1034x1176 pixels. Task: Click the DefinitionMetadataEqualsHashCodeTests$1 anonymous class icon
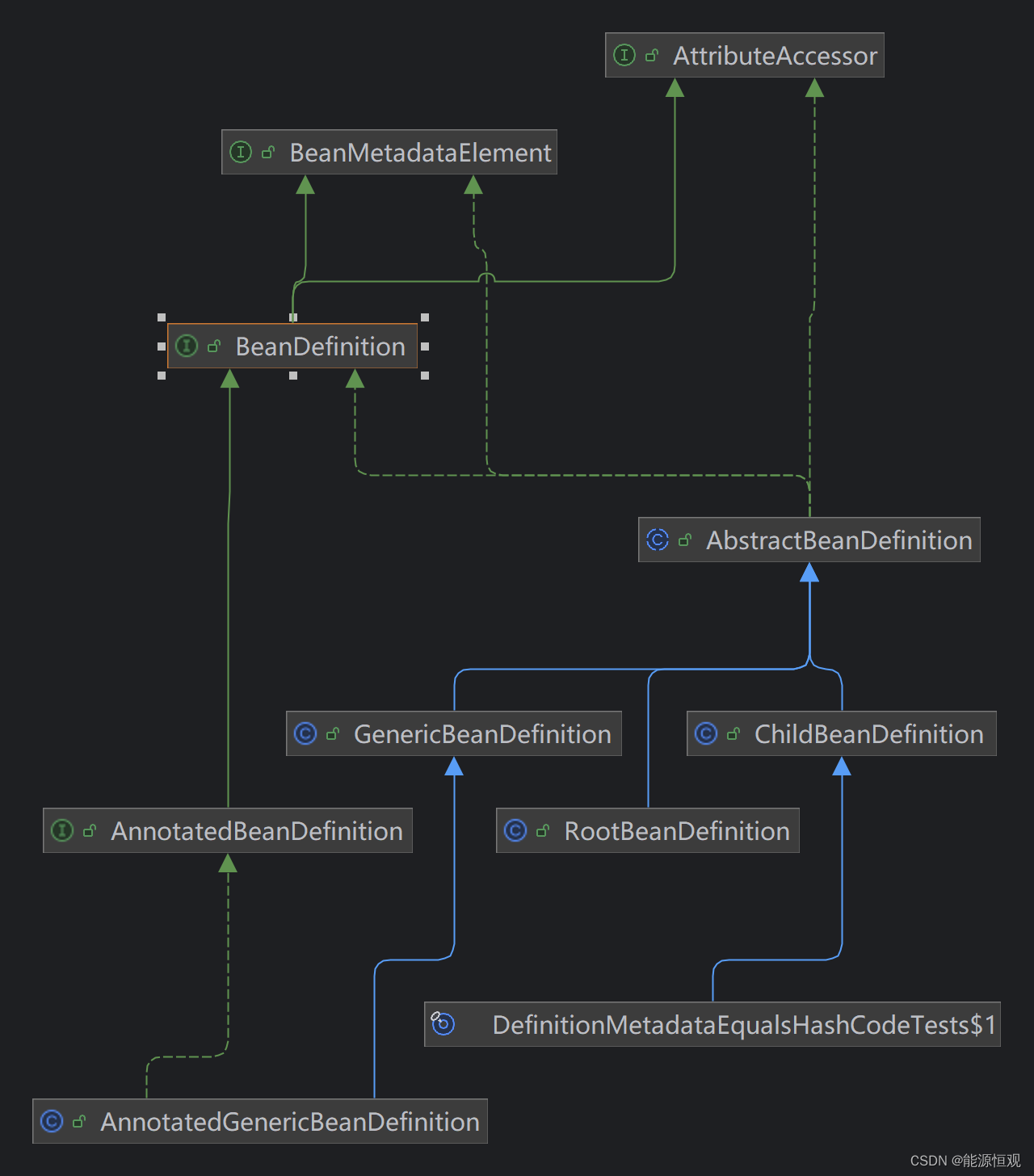(443, 1023)
